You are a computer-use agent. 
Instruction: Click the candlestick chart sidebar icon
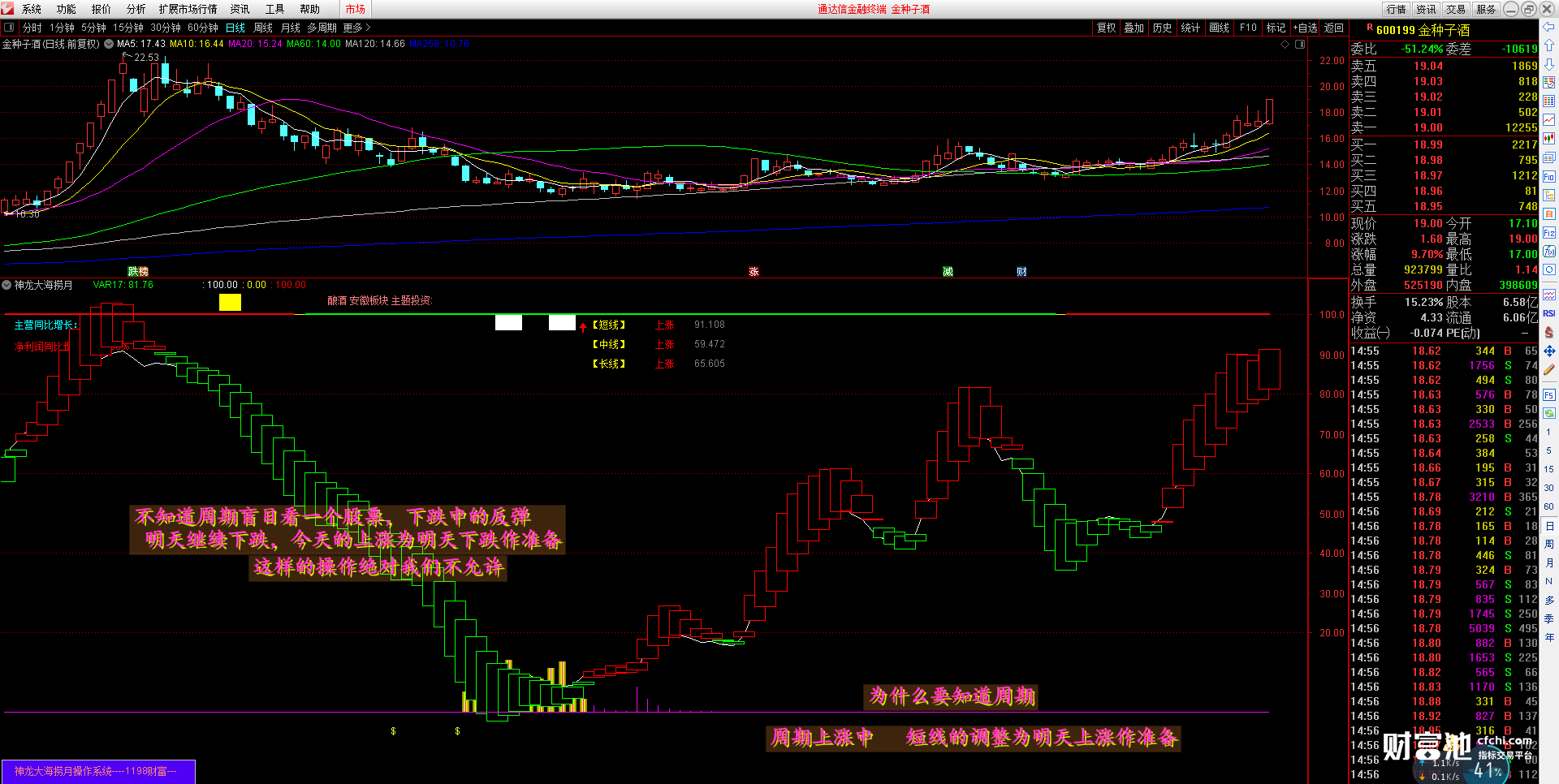(x=1549, y=139)
